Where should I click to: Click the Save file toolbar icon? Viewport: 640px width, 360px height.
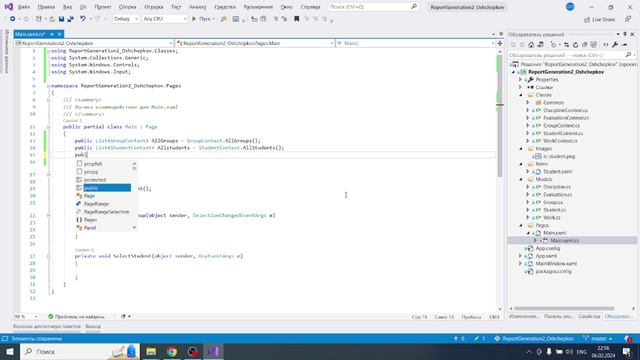click(61, 19)
